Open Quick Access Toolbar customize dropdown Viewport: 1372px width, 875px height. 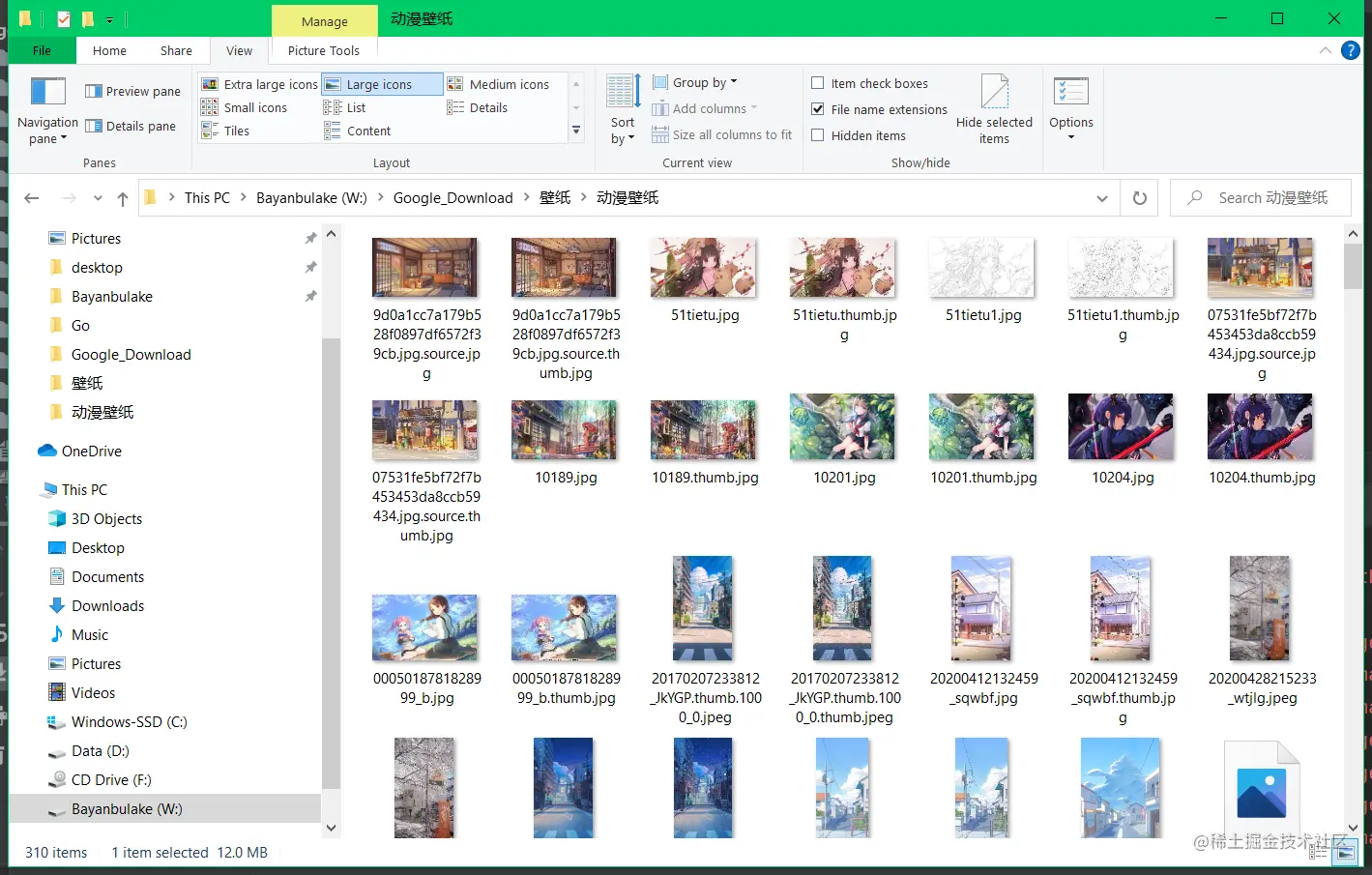click(110, 19)
